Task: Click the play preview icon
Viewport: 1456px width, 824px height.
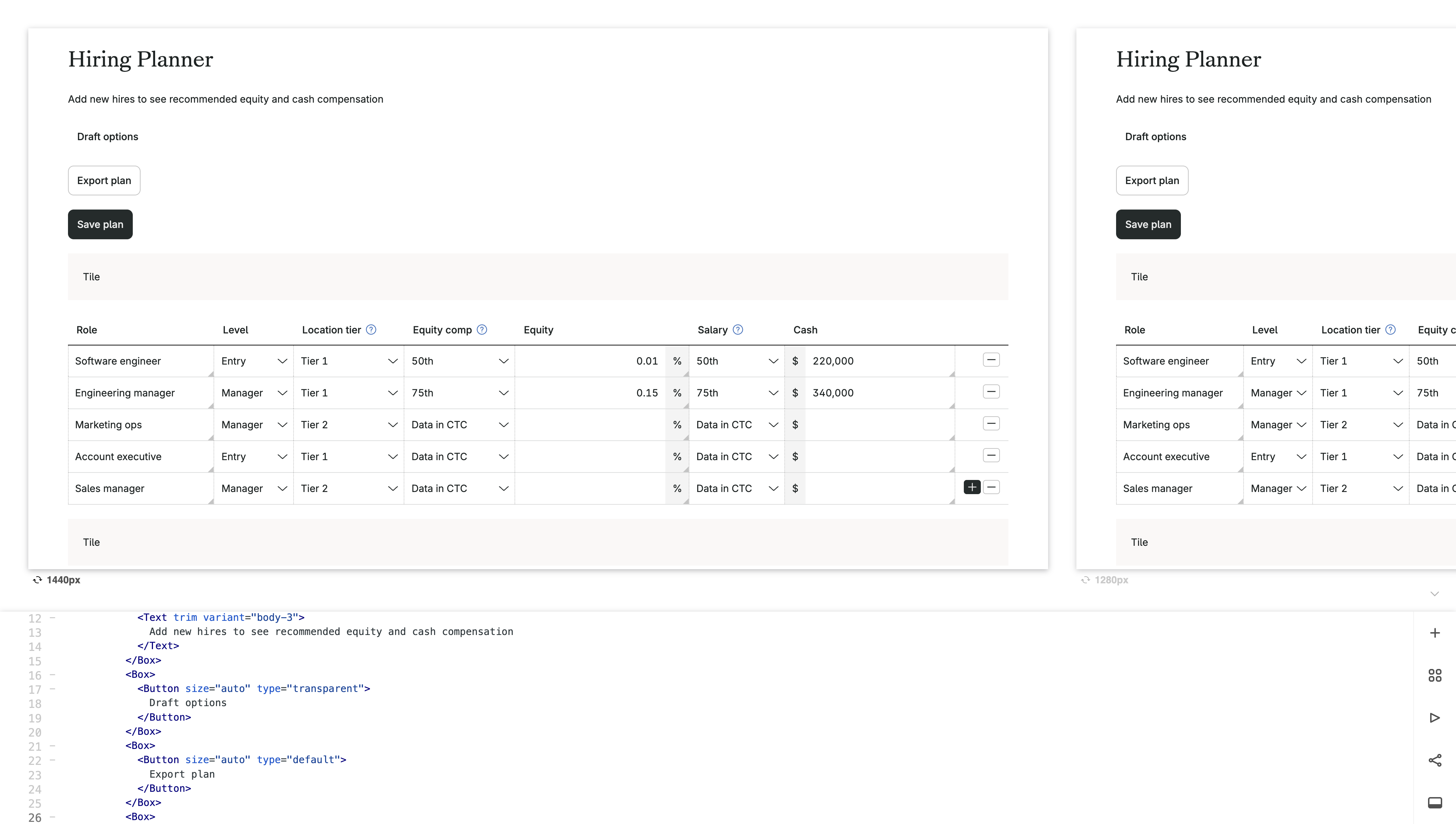Action: (x=1434, y=717)
